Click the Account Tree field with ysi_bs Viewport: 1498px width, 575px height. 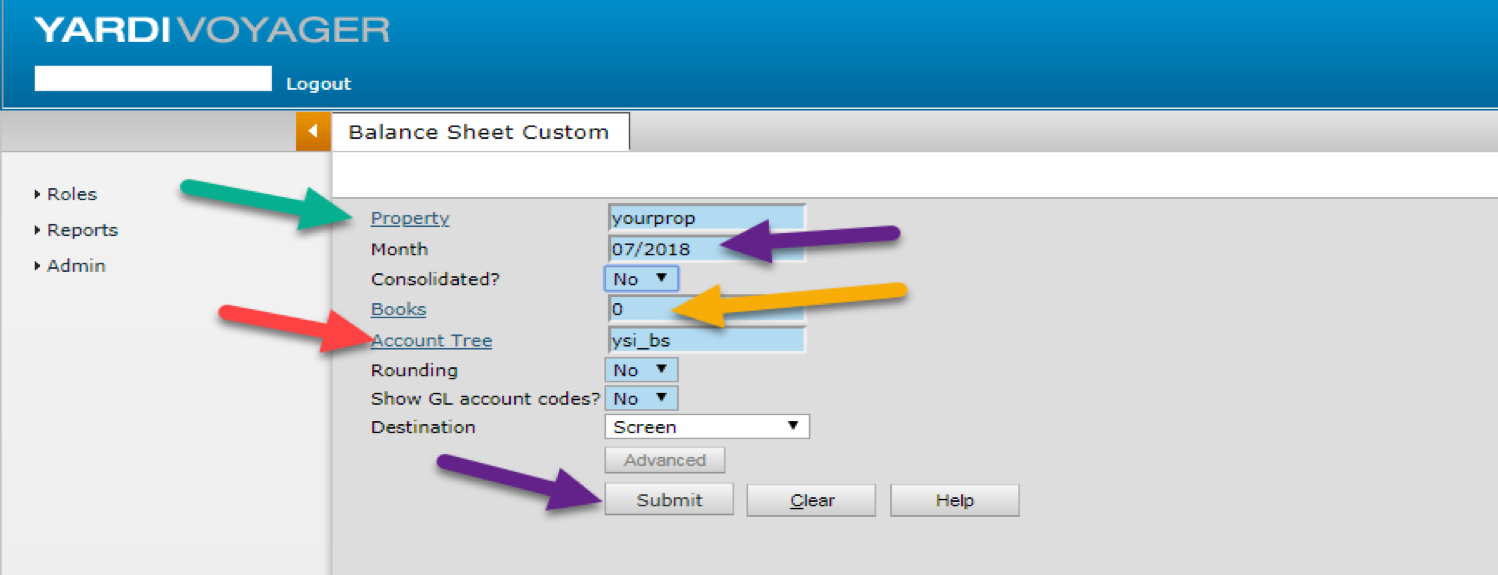(705, 340)
